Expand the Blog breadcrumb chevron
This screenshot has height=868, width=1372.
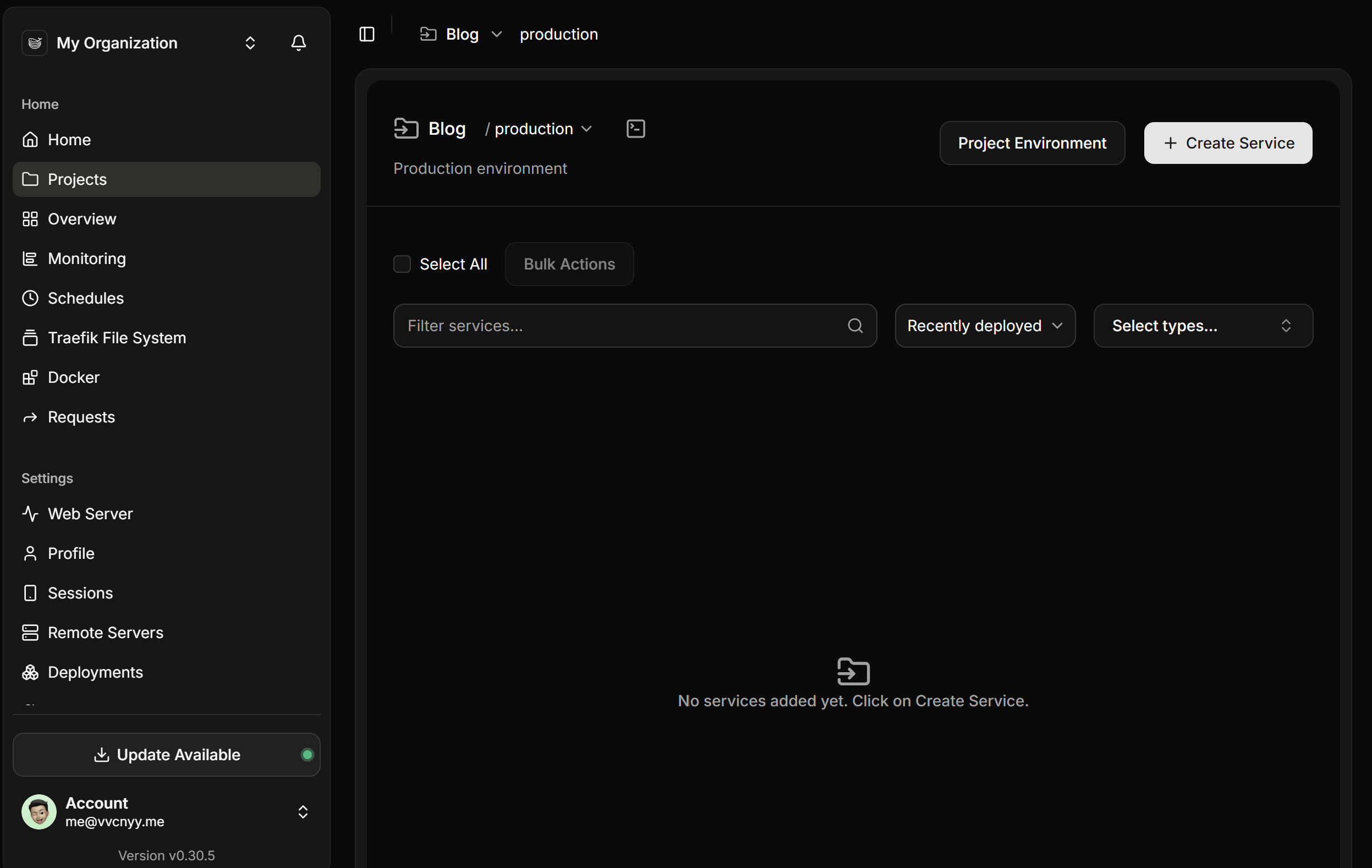pos(496,34)
